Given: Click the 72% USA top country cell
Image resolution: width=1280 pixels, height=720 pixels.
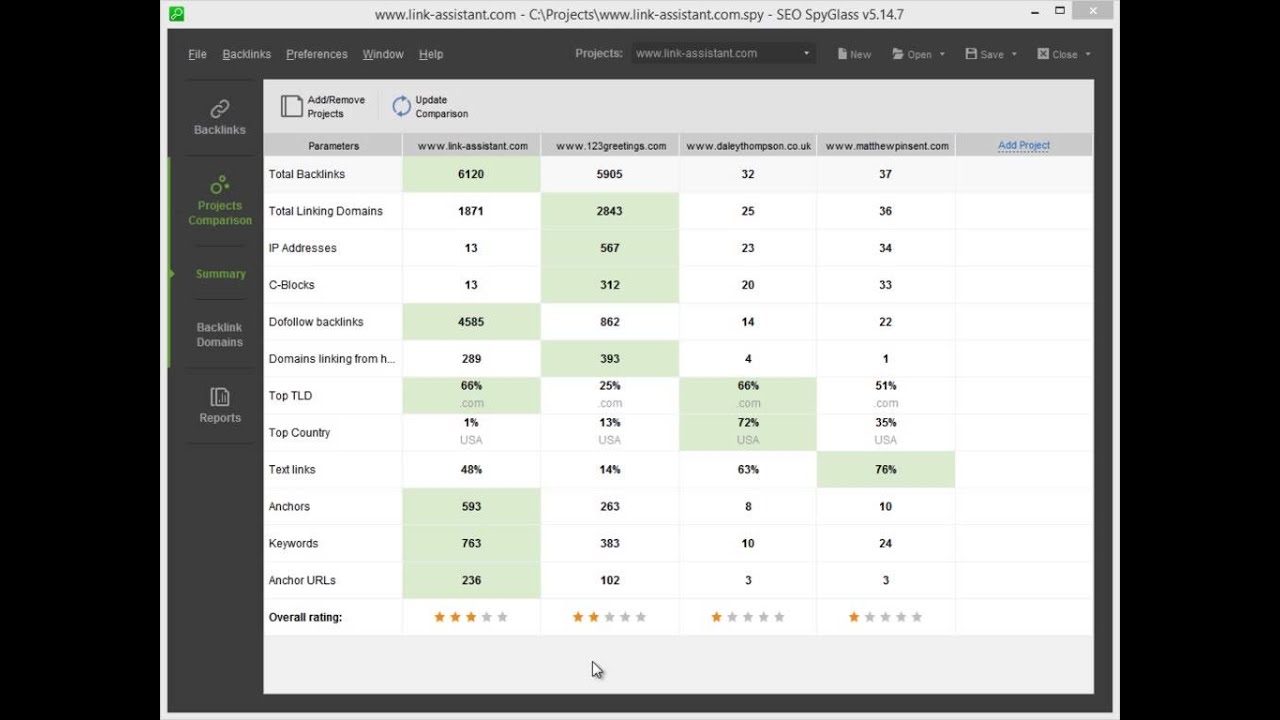Looking at the screenshot, I should pos(748,432).
